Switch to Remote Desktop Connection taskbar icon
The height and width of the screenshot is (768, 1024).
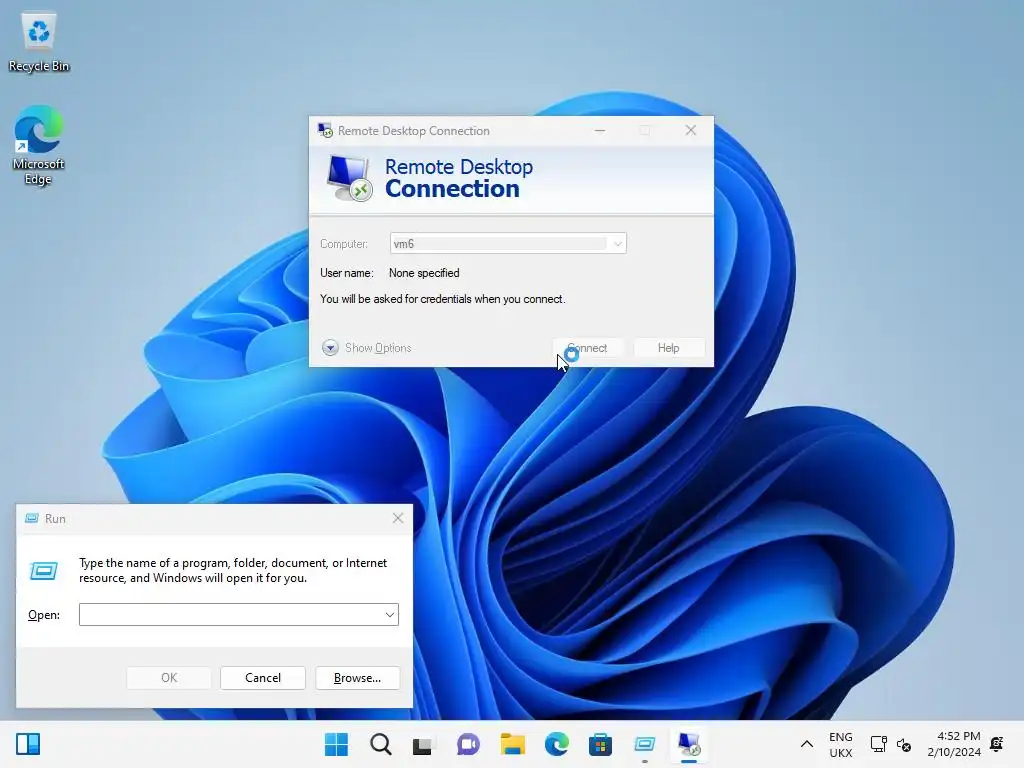click(689, 744)
